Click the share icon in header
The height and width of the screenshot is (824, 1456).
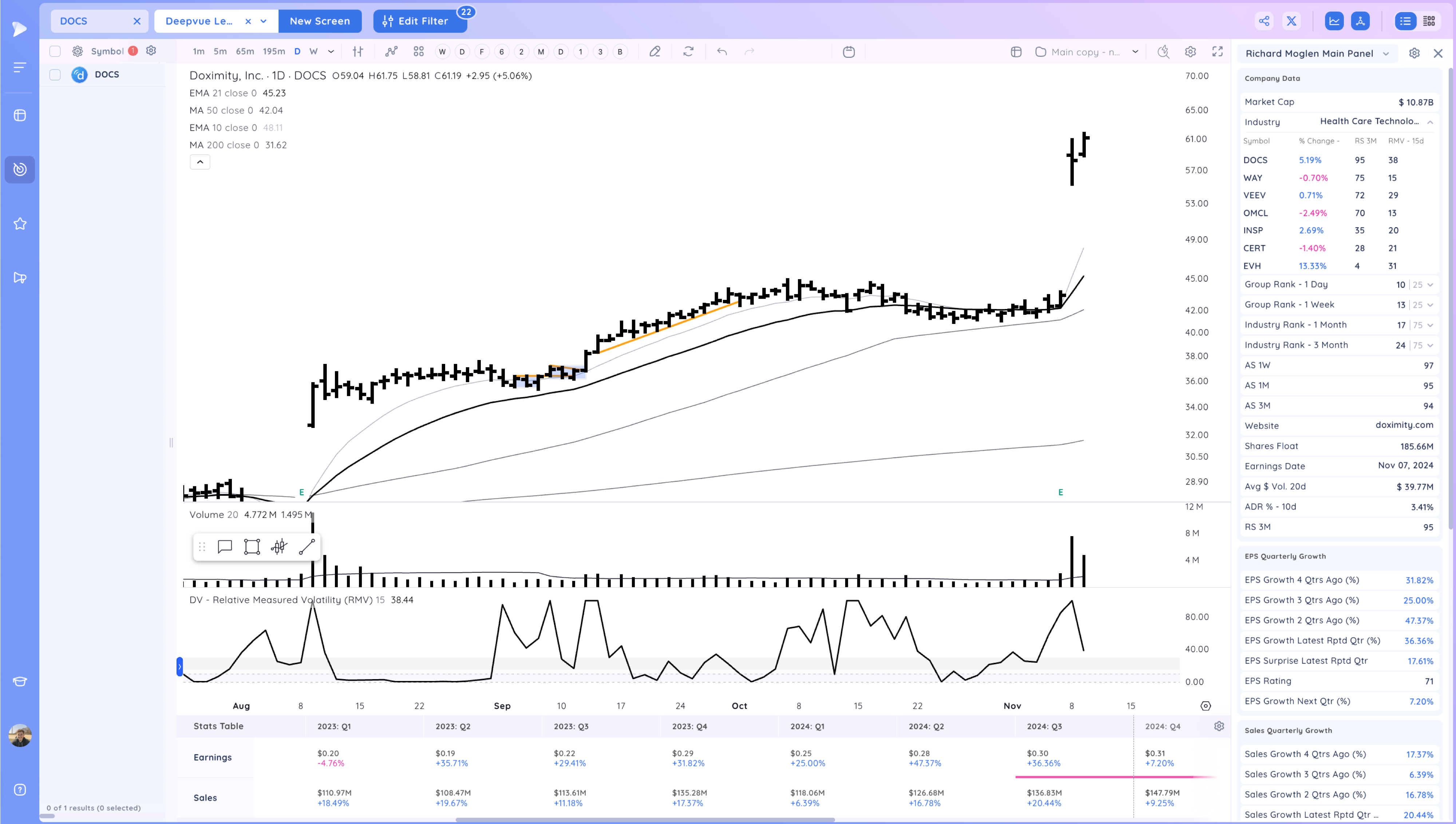1263,21
